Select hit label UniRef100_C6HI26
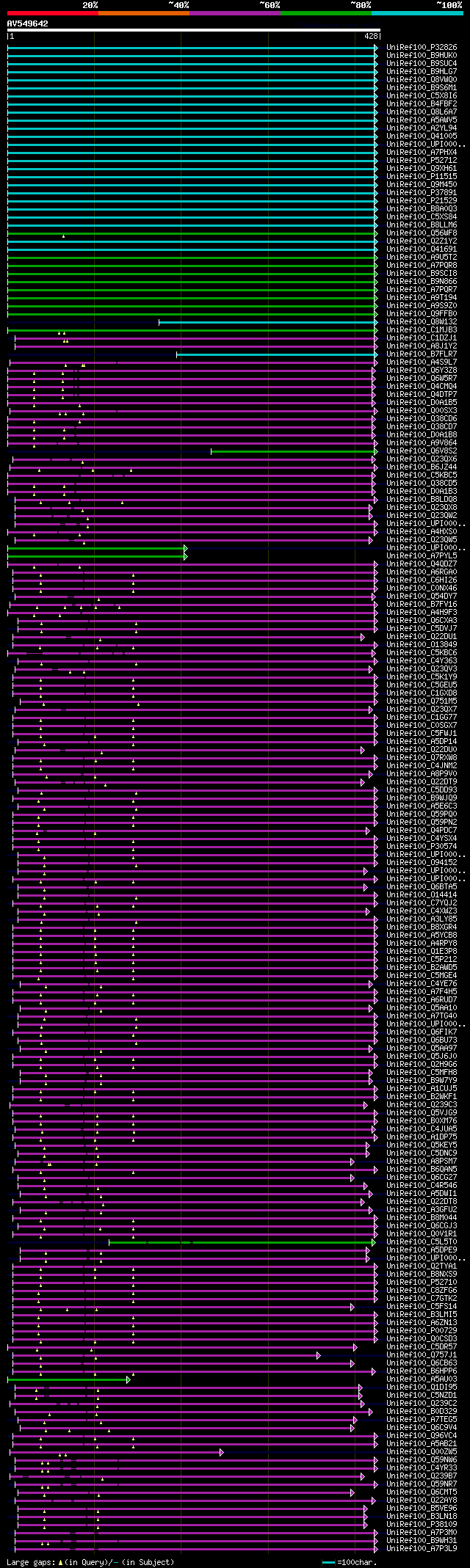This screenshot has width=470, height=1568. click(422, 580)
